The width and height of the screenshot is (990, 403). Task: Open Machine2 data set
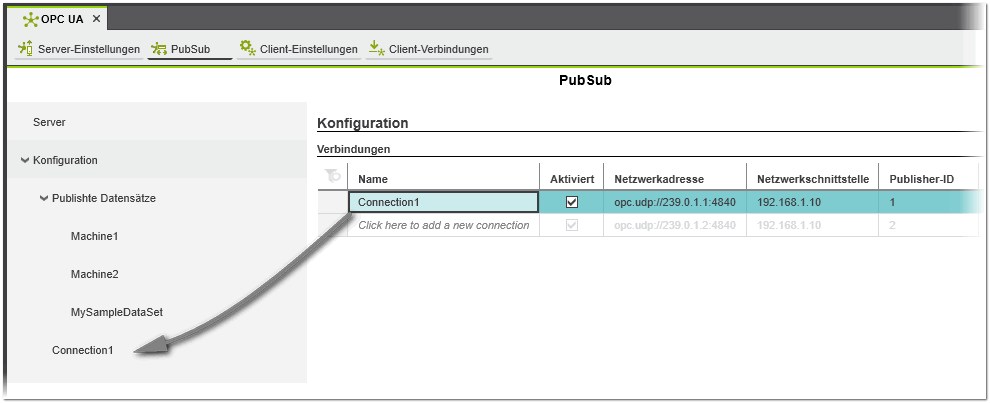94,274
